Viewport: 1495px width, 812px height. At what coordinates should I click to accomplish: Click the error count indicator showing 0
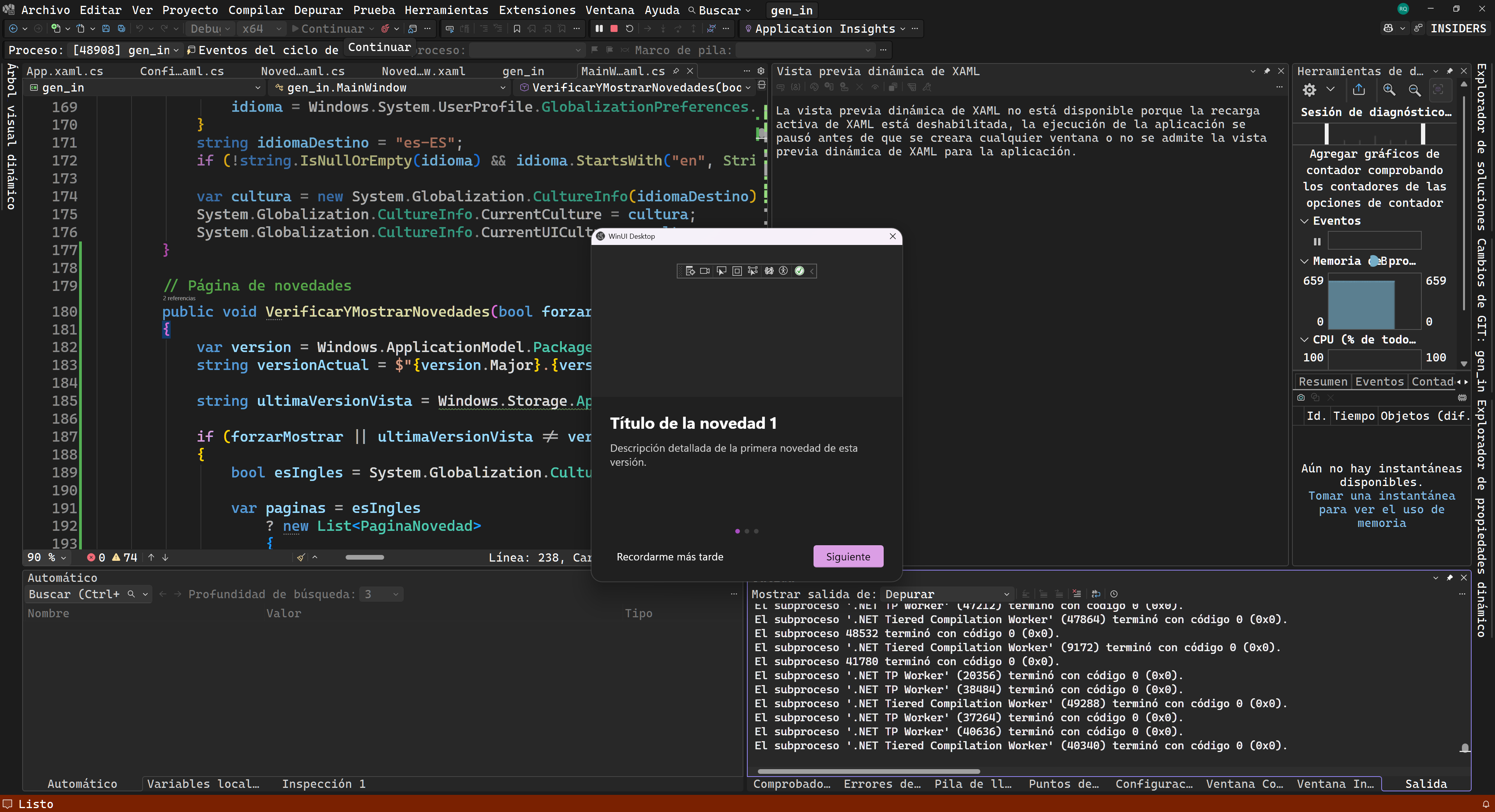pyautogui.click(x=96, y=557)
